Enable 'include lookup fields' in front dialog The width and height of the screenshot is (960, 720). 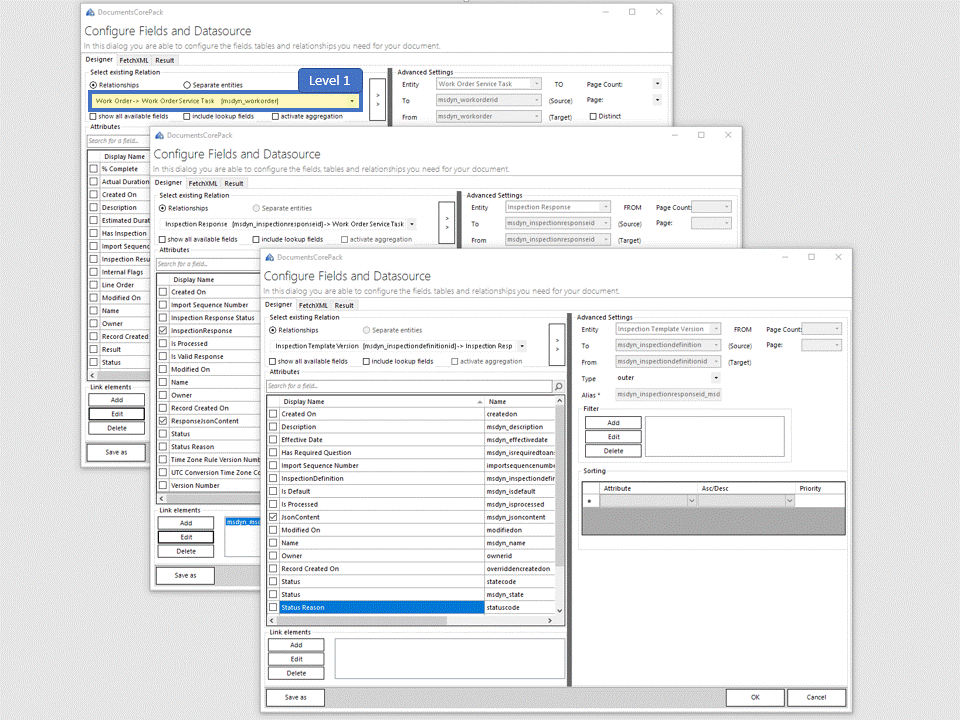point(366,362)
